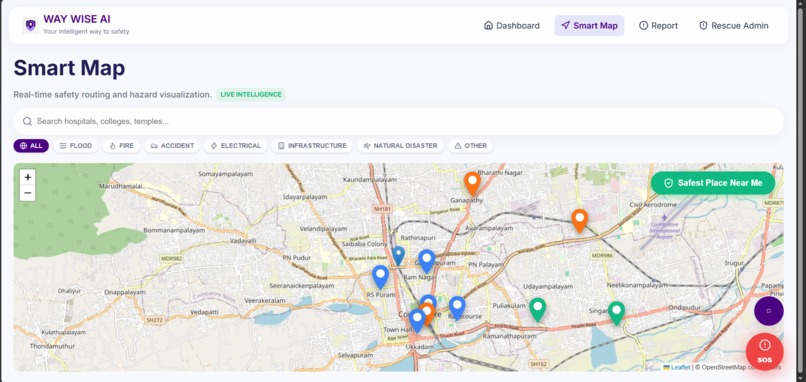
Task: Click Safest Place Near Me button
Action: click(712, 183)
